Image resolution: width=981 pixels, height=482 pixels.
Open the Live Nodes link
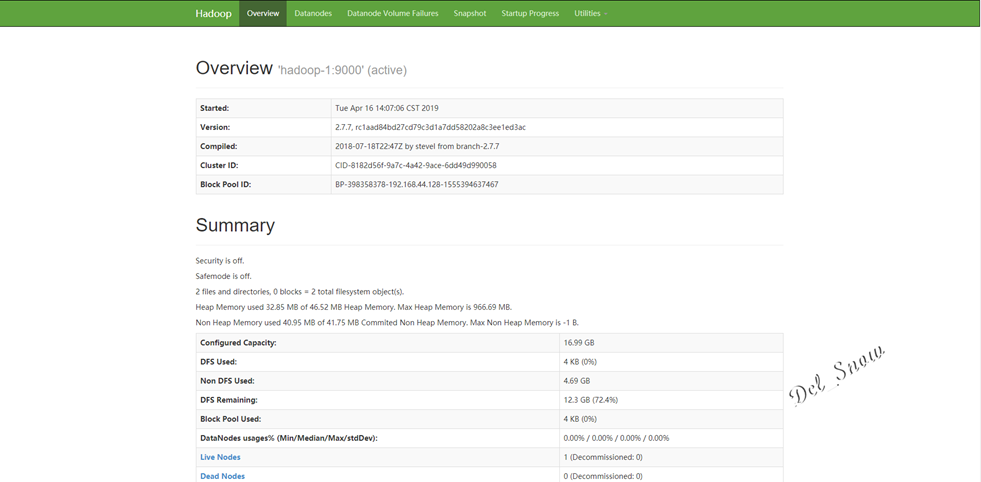pos(220,458)
